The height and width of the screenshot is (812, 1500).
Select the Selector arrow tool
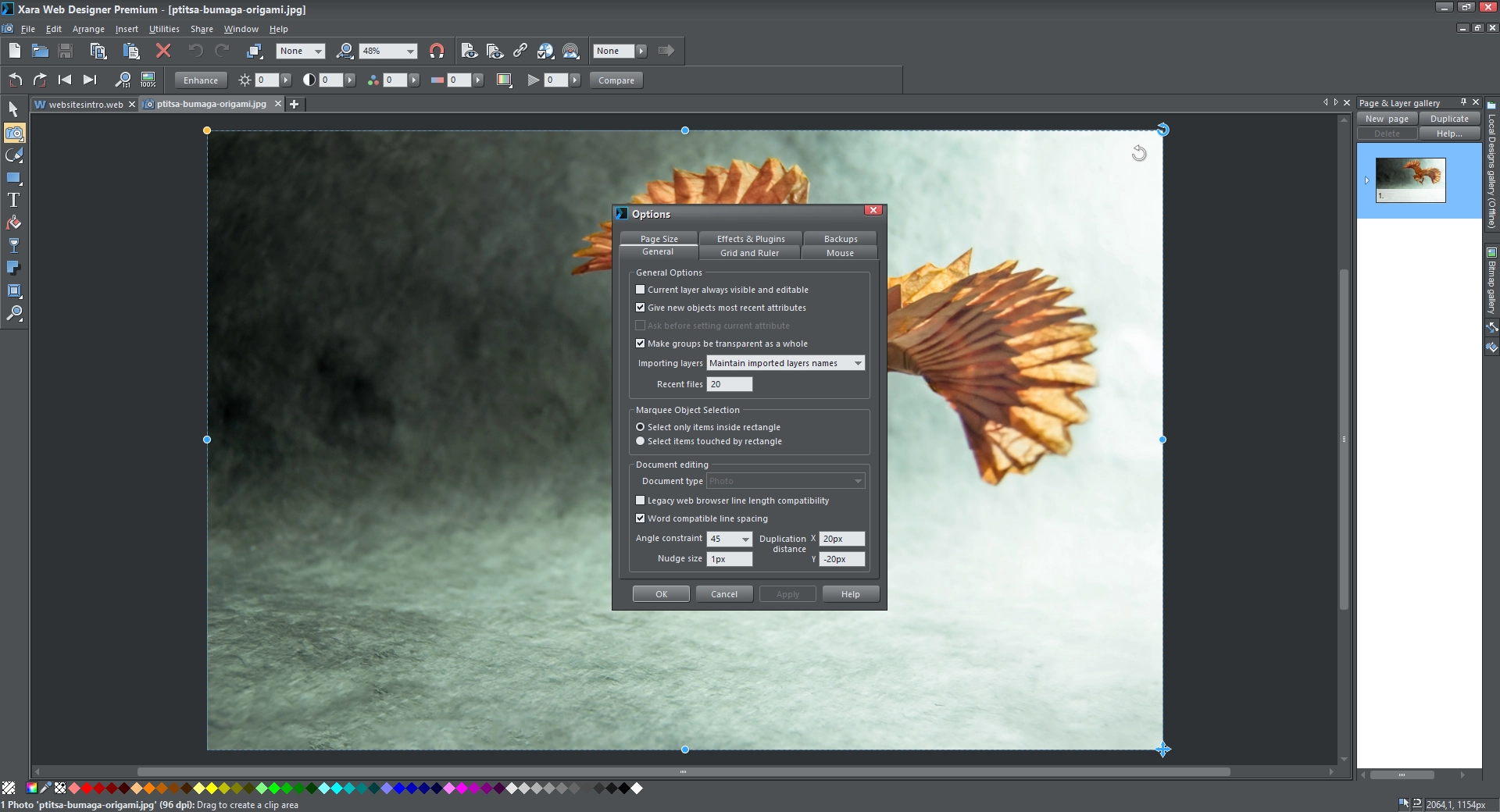coord(13,109)
